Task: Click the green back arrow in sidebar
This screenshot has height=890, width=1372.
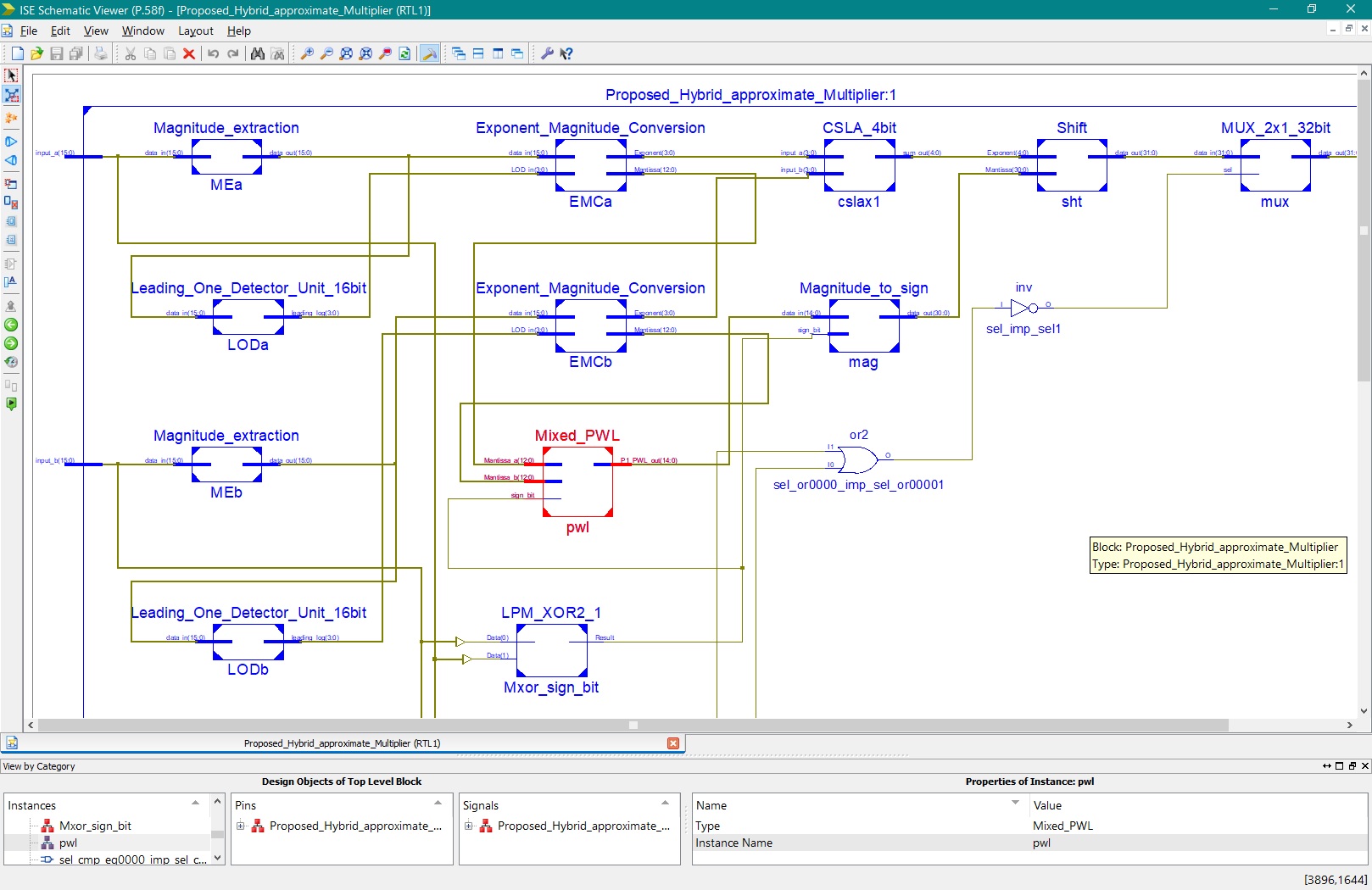Action: click(x=11, y=325)
